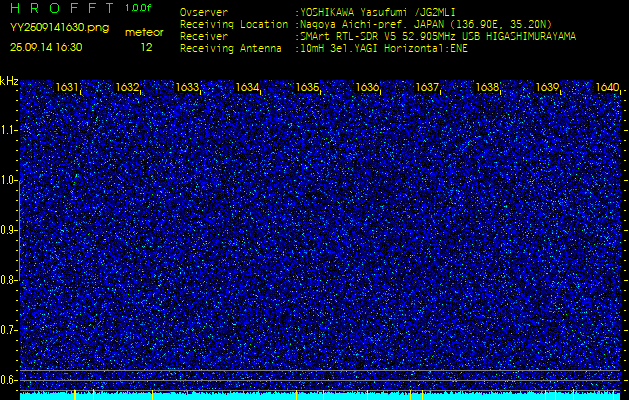Image resolution: width=629 pixels, height=400 pixels.
Task: Click the 1632 time axis label
Action: (x=127, y=87)
